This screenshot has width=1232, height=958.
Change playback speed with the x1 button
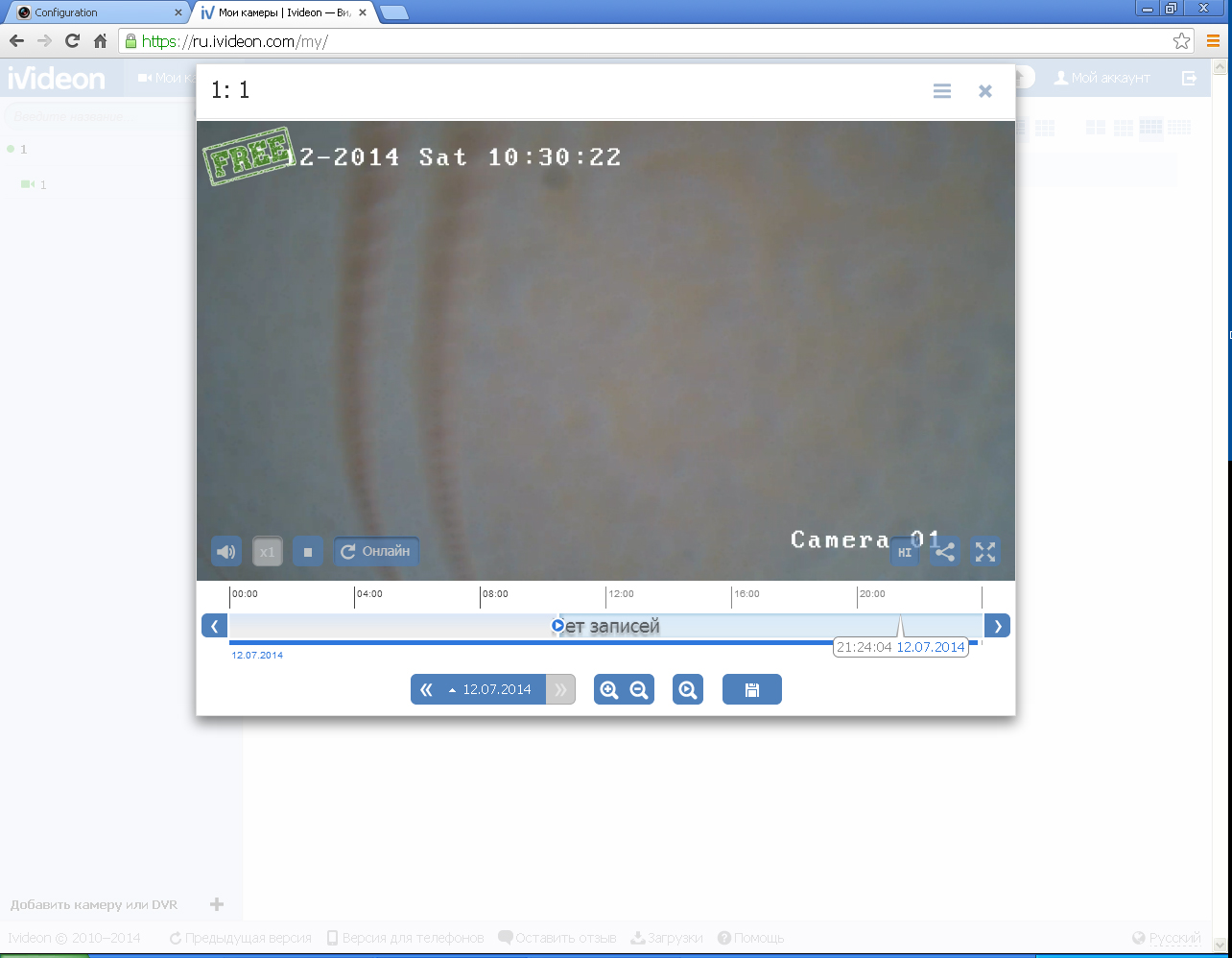[268, 552]
